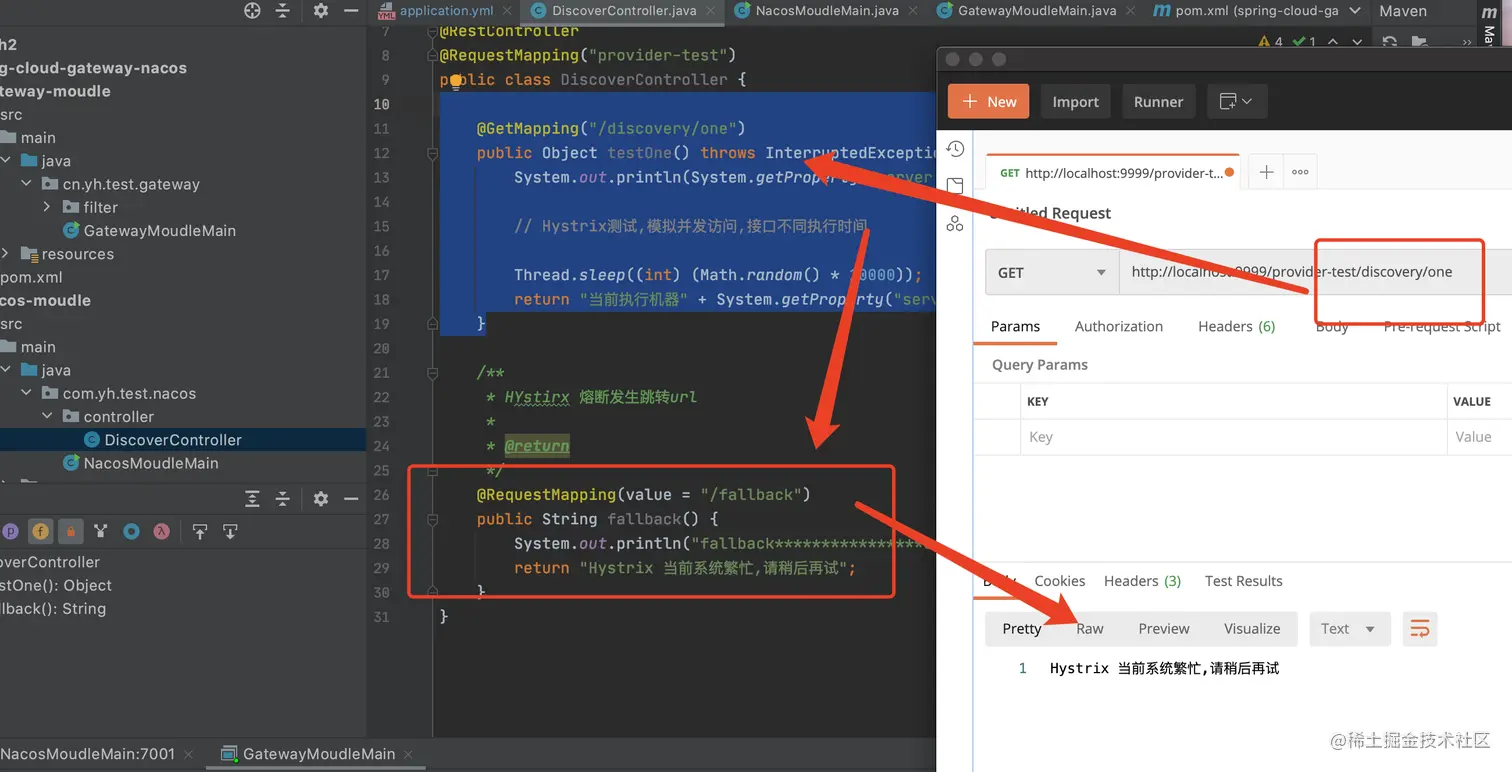This screenshot has width=1512, height=772.
Task: Click the IntelliJ Maven reload icon
Action: [1389, 42]
